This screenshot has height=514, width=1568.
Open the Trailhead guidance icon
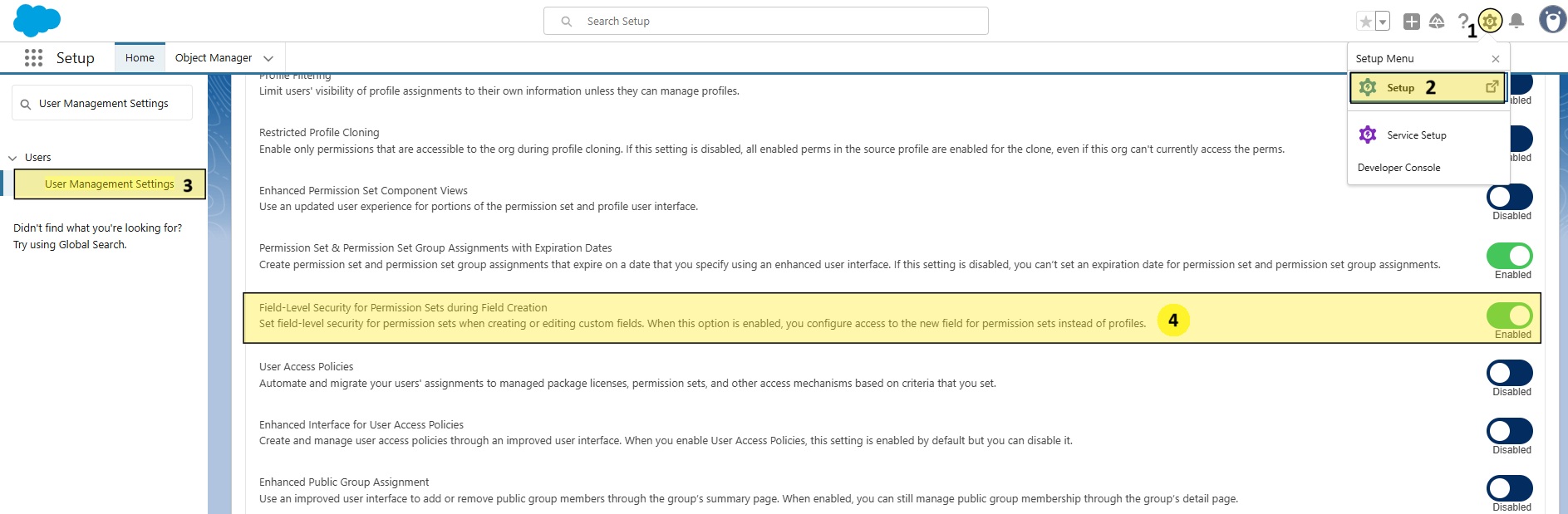coord(1437,22)
